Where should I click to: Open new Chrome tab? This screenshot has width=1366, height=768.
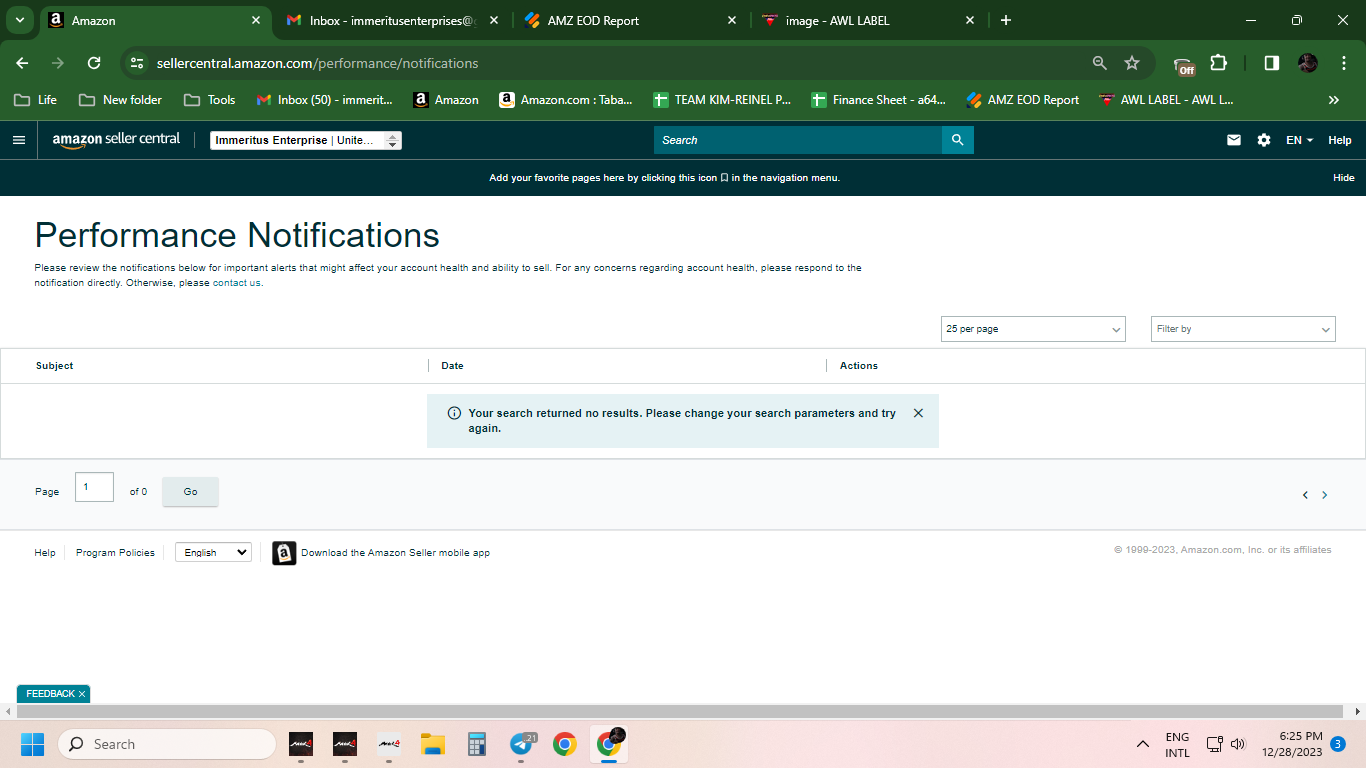[1006, 20]
